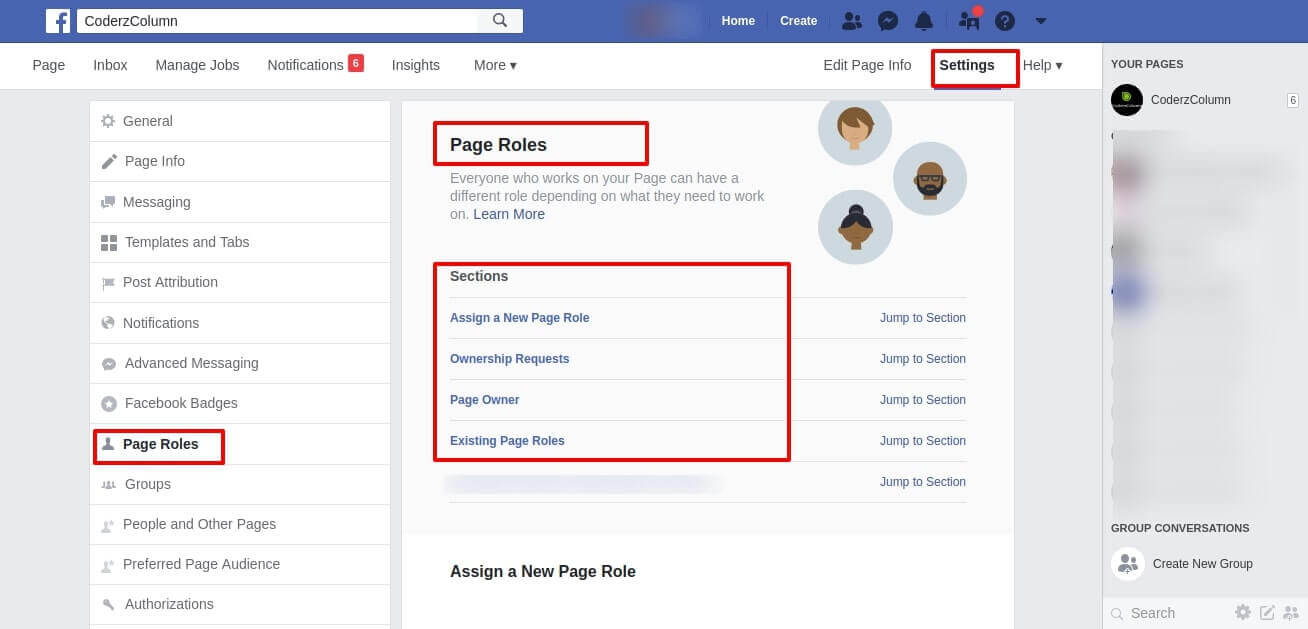Expand the More dropdown menu
Screen dimensions: 1308x629
point(495,65)
